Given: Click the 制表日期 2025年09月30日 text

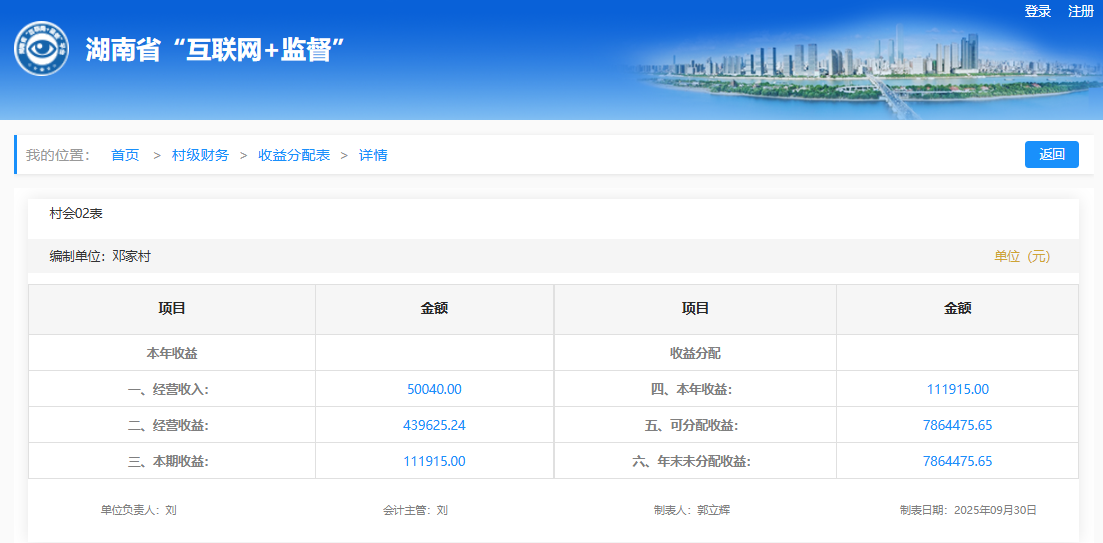Looking at the screenshot, I should pos(967,510).
